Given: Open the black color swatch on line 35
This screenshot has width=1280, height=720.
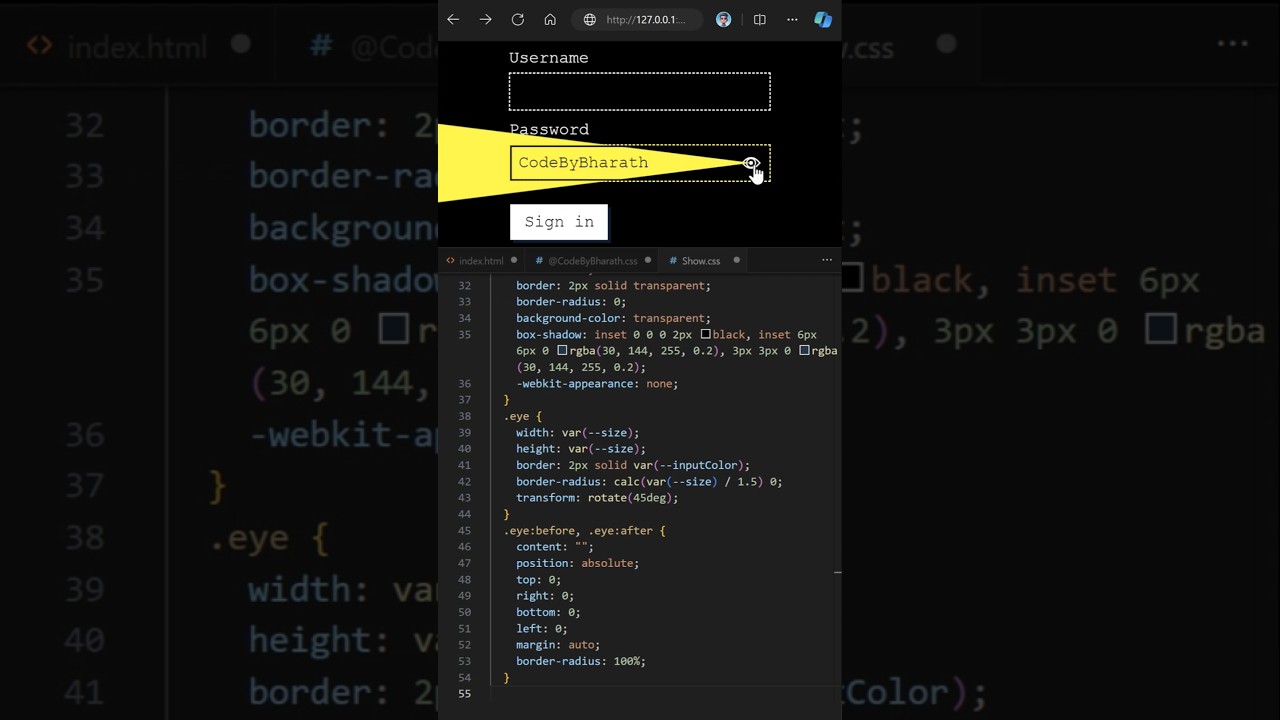Looking at the screenshot, I should pos(706,334).
